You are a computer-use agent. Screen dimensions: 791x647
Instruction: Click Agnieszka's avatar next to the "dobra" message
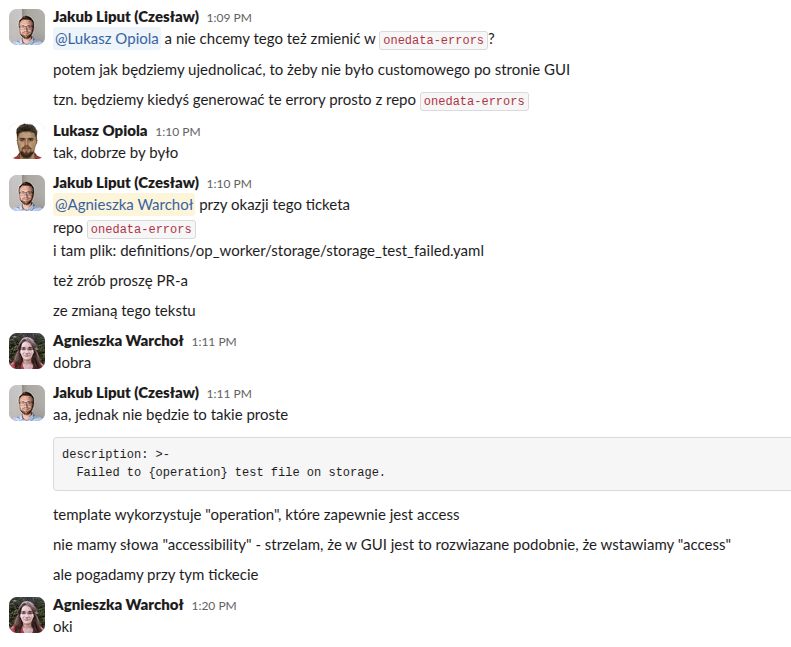(27, 351)
